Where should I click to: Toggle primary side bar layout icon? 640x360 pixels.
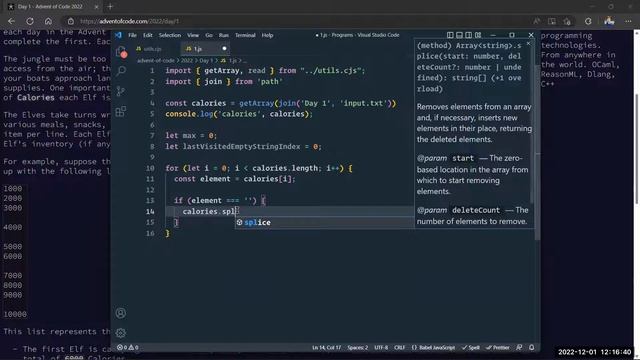tap(450, 35)
